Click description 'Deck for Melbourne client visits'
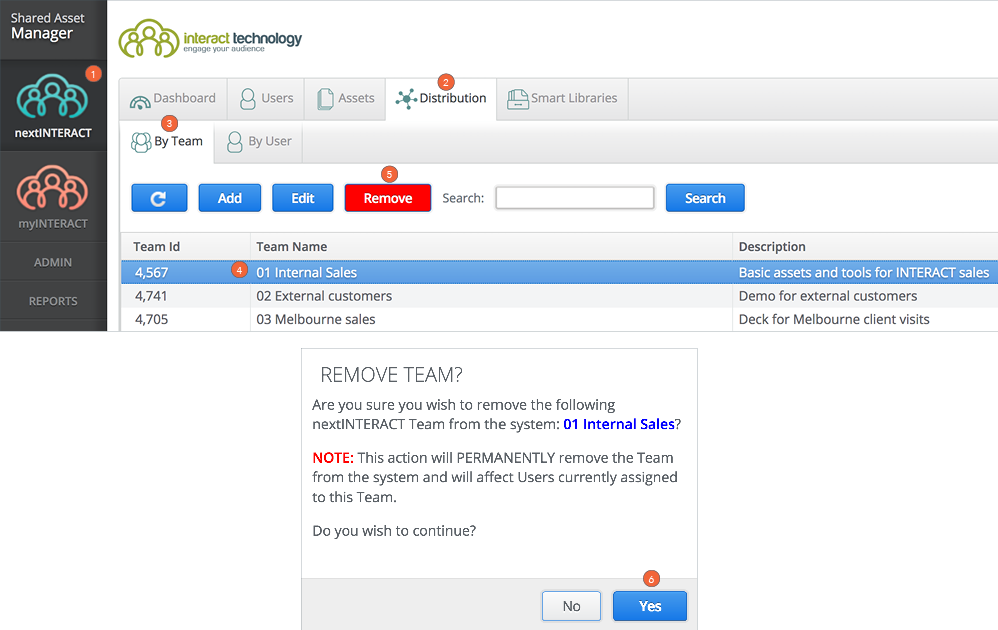Image resolution: width=998 pixels, height=630 pixels. 834,319
